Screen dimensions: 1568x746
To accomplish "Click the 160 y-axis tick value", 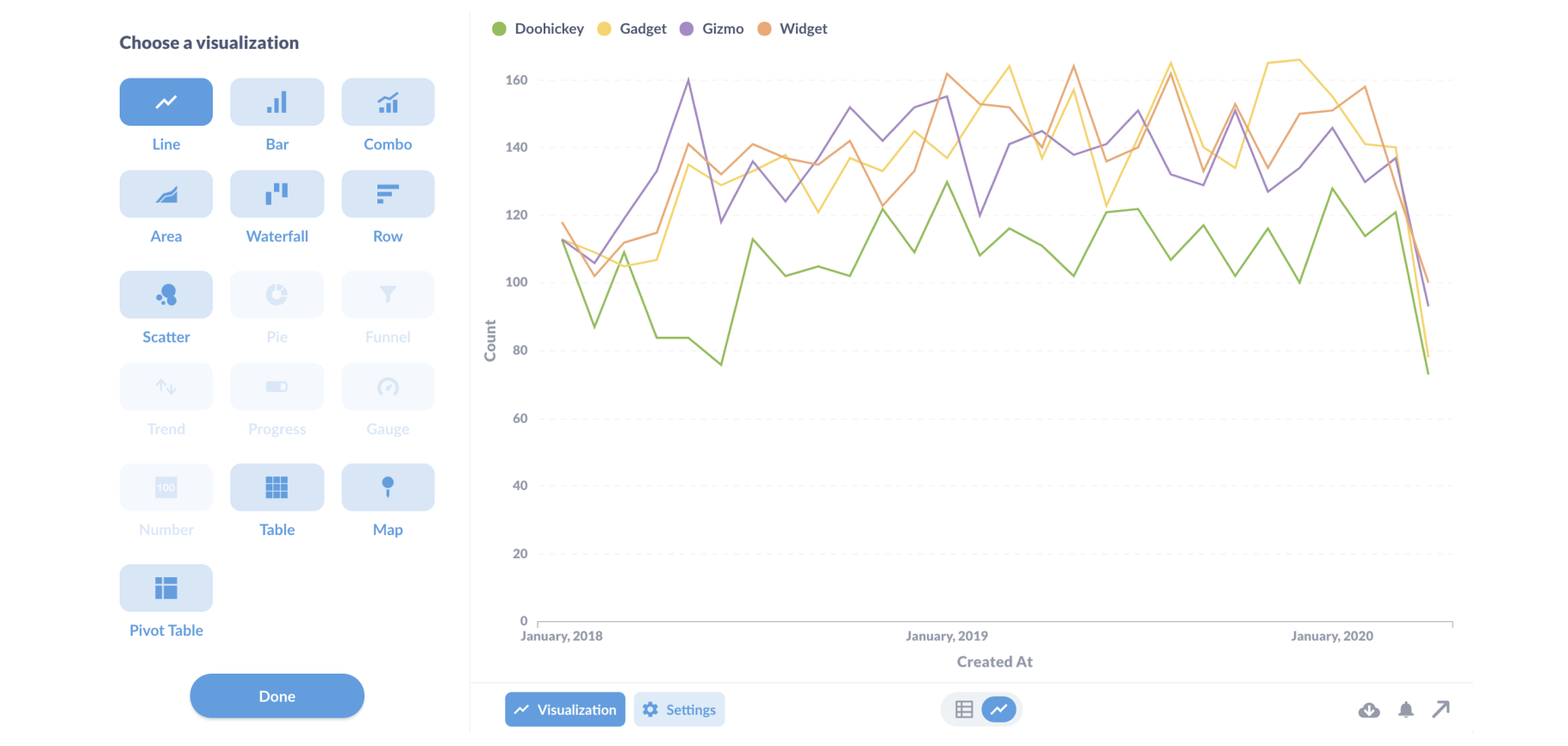I will click(517, 80).
